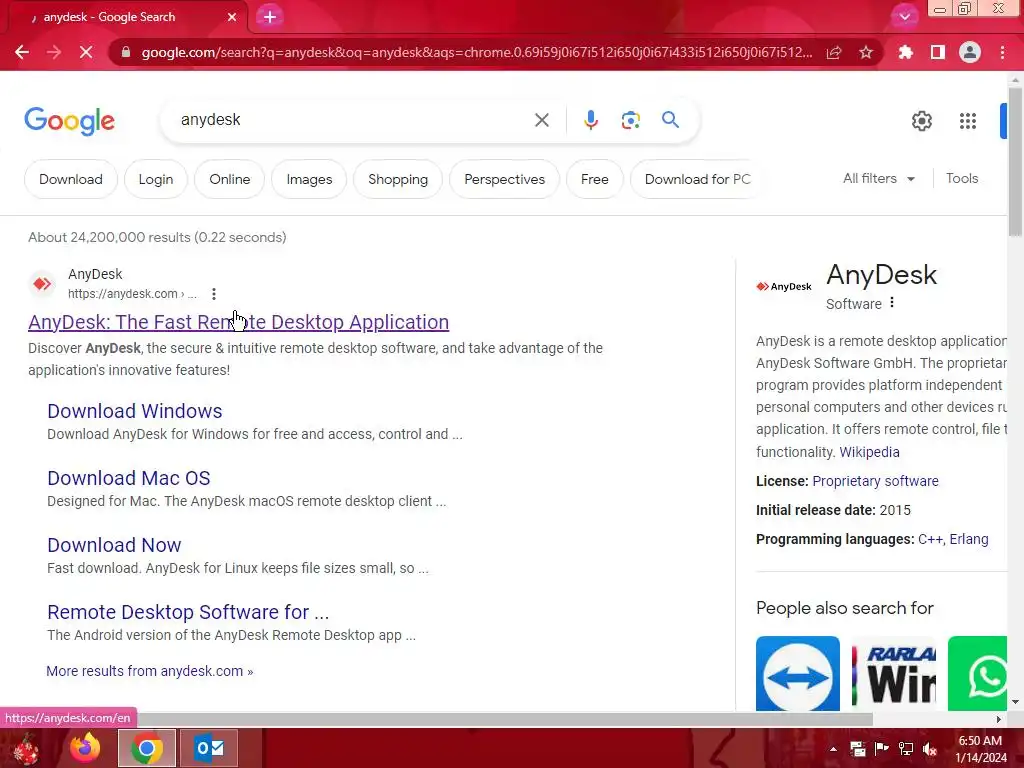Open the search Tools option

961,178
